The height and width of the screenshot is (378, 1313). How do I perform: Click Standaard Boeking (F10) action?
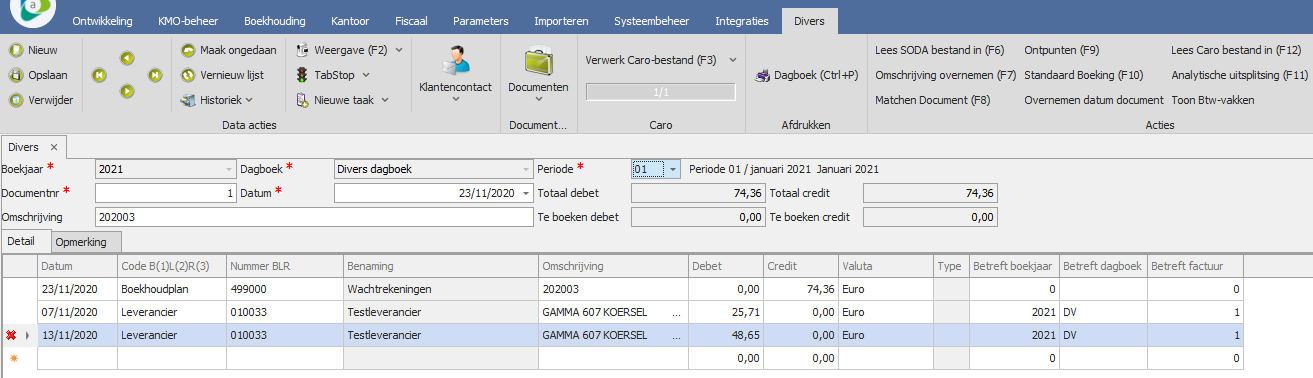1083,75
